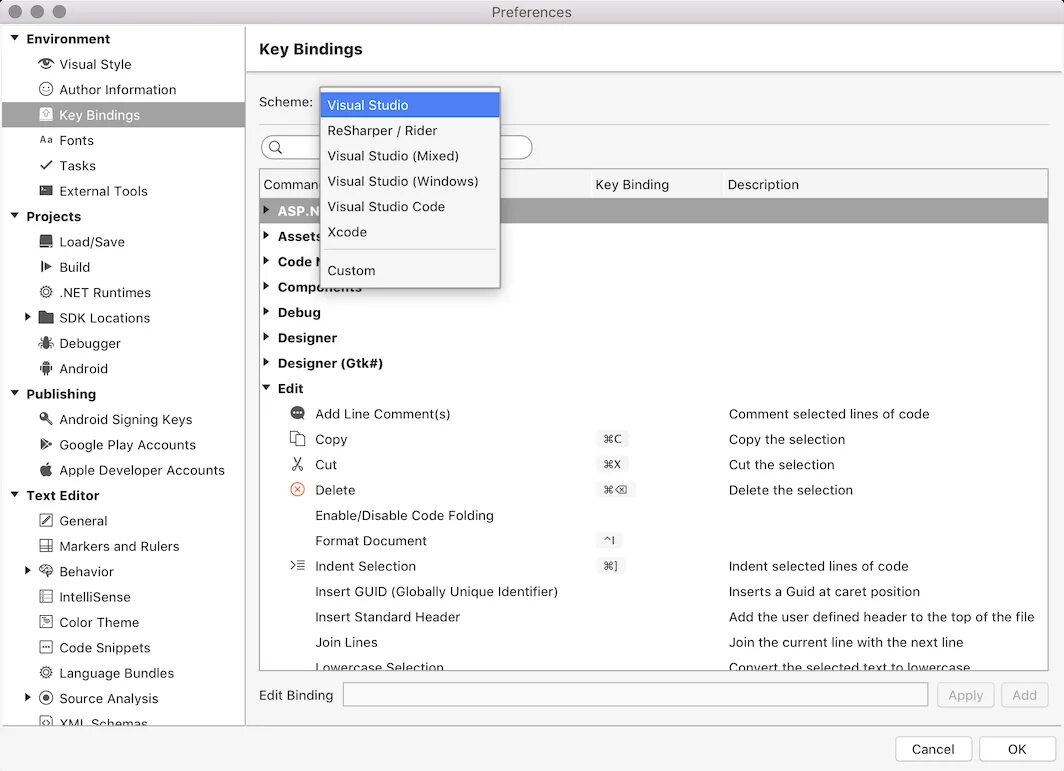This screenshot has height=771, width=1064.
Task: Select the Insert Standard Header command
Action: pyautogui.click(x=654, y=617)
